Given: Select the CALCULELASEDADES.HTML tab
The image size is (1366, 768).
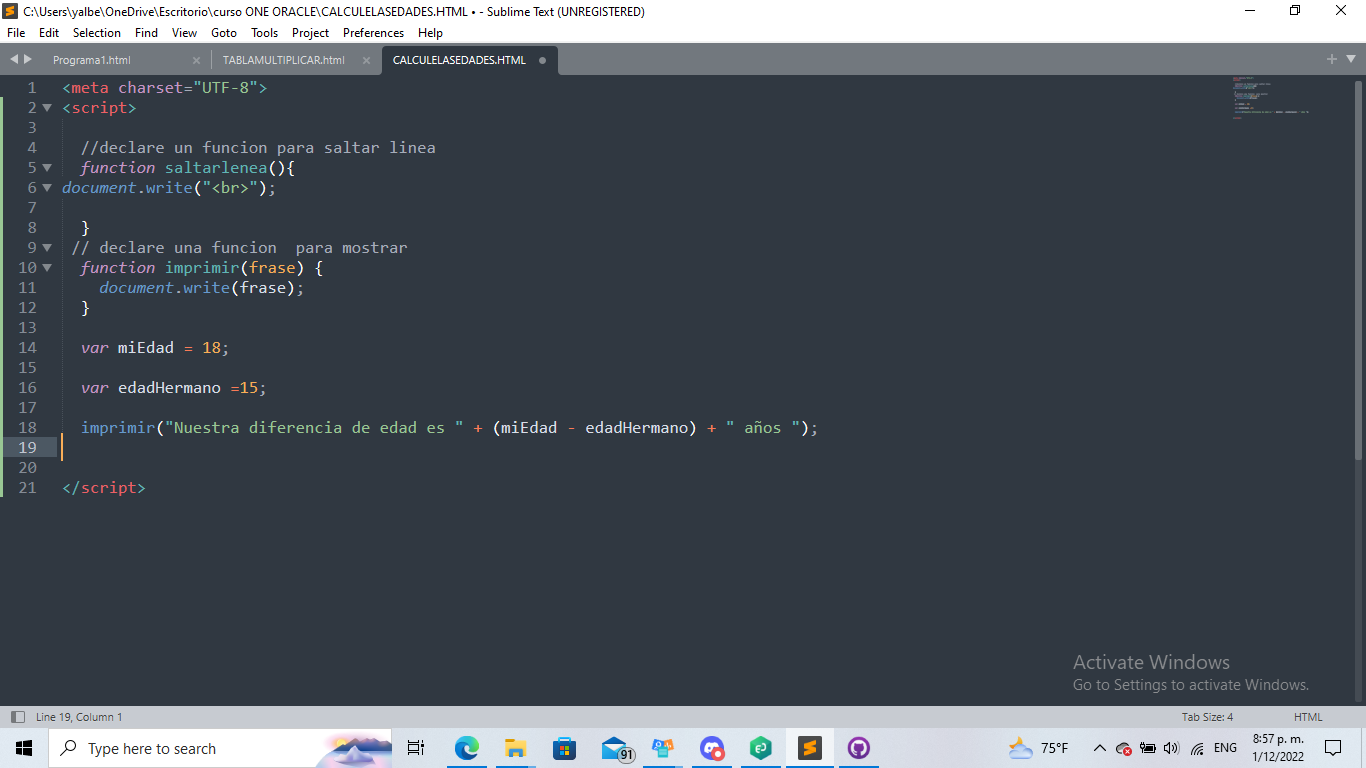Looking at the screenshot, I should 459,60.
